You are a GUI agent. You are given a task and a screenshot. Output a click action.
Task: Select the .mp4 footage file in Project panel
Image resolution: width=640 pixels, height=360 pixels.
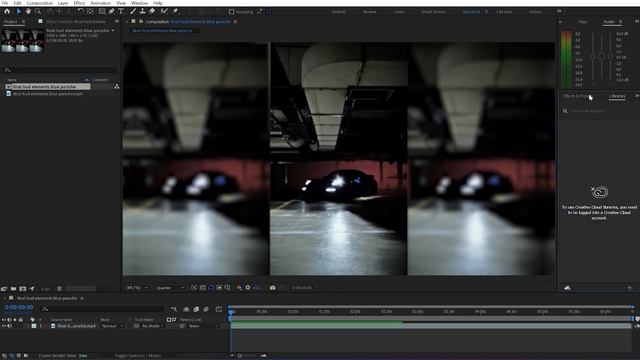pos(47,93)
